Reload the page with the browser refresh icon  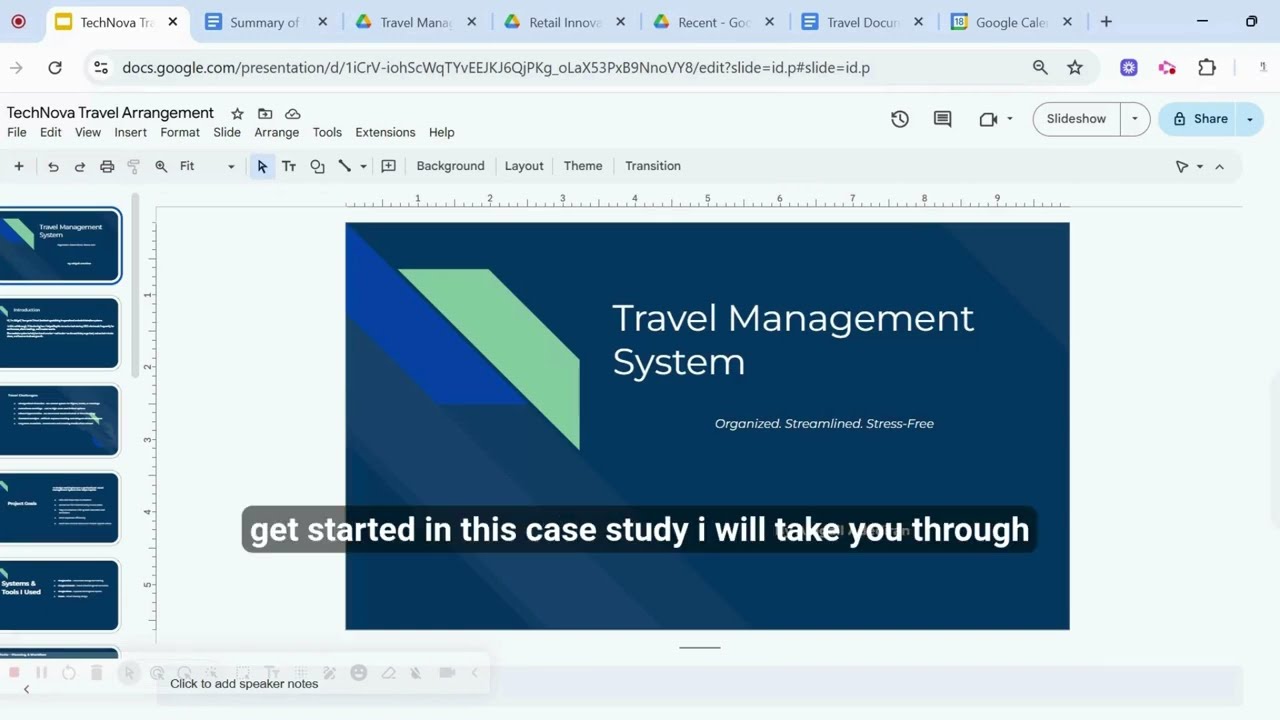pos(55,68)
